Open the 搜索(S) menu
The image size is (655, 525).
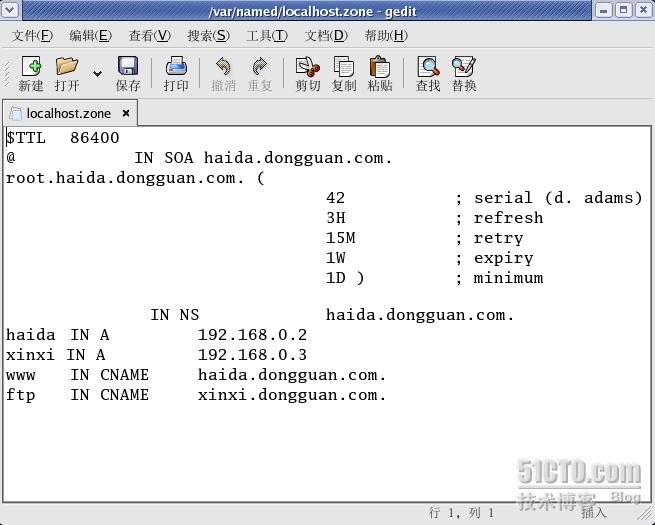(x=208, y=36)
